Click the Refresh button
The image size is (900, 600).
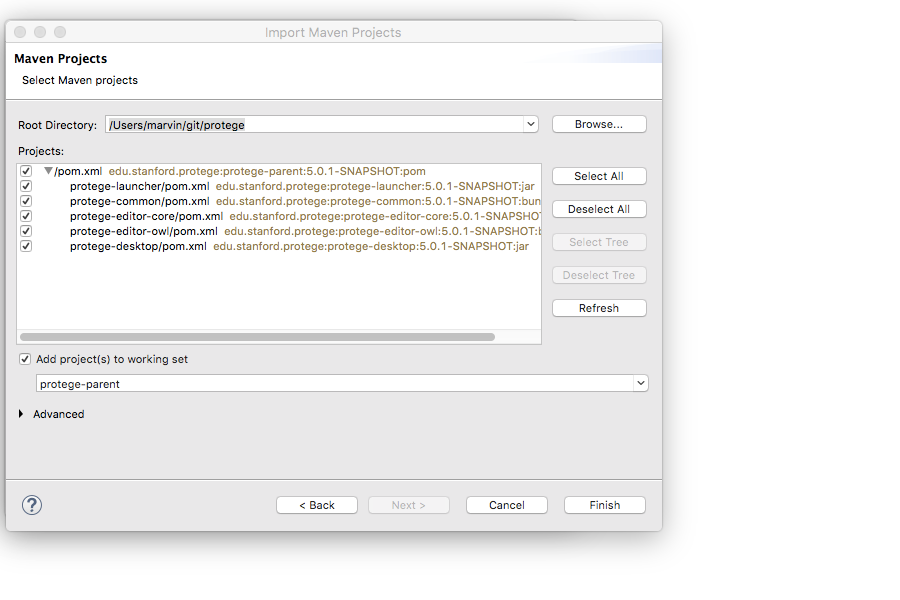tap(599, 308)
